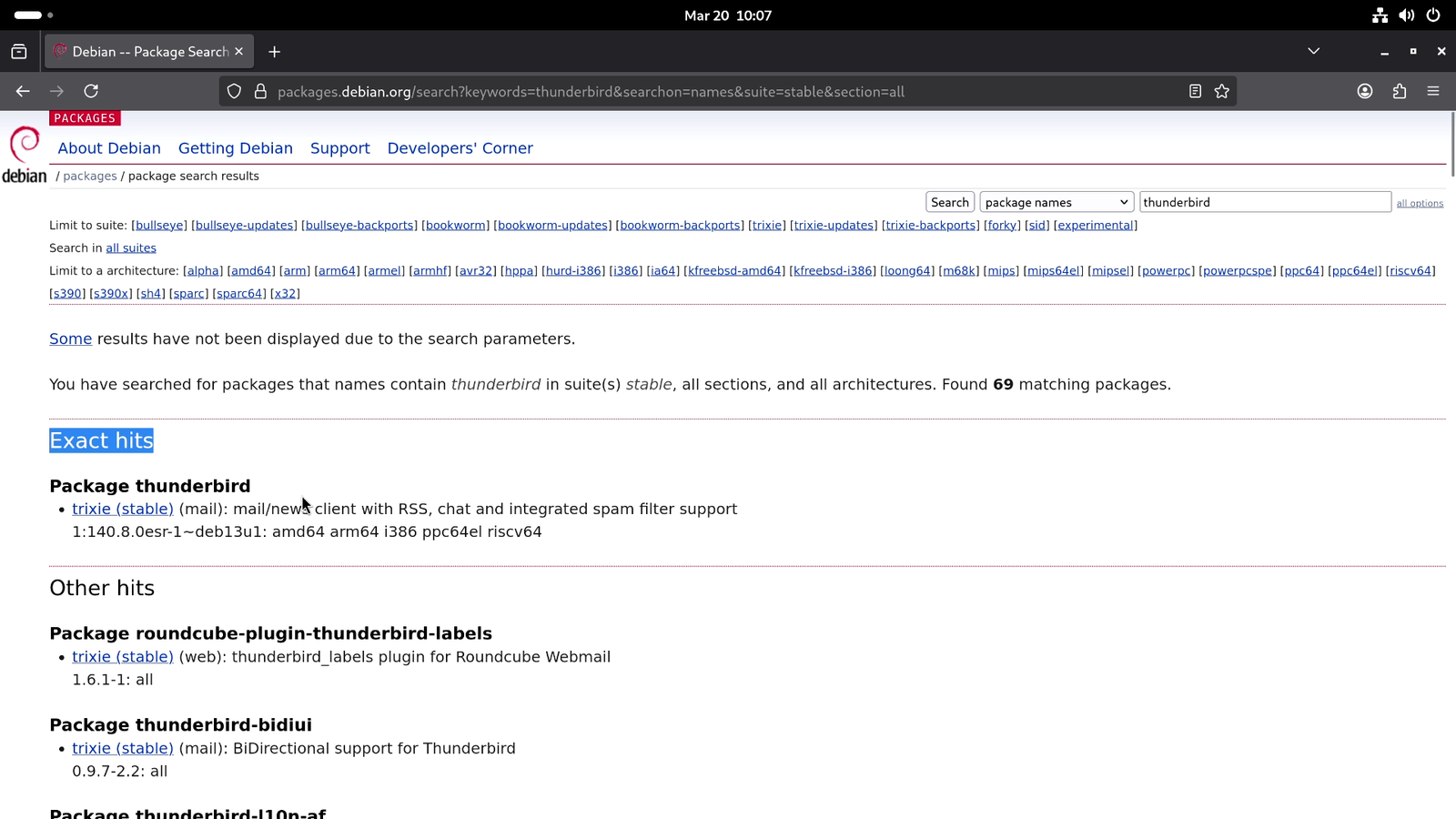
Task: Limit suite to bullseye
Action: point(159,226)
